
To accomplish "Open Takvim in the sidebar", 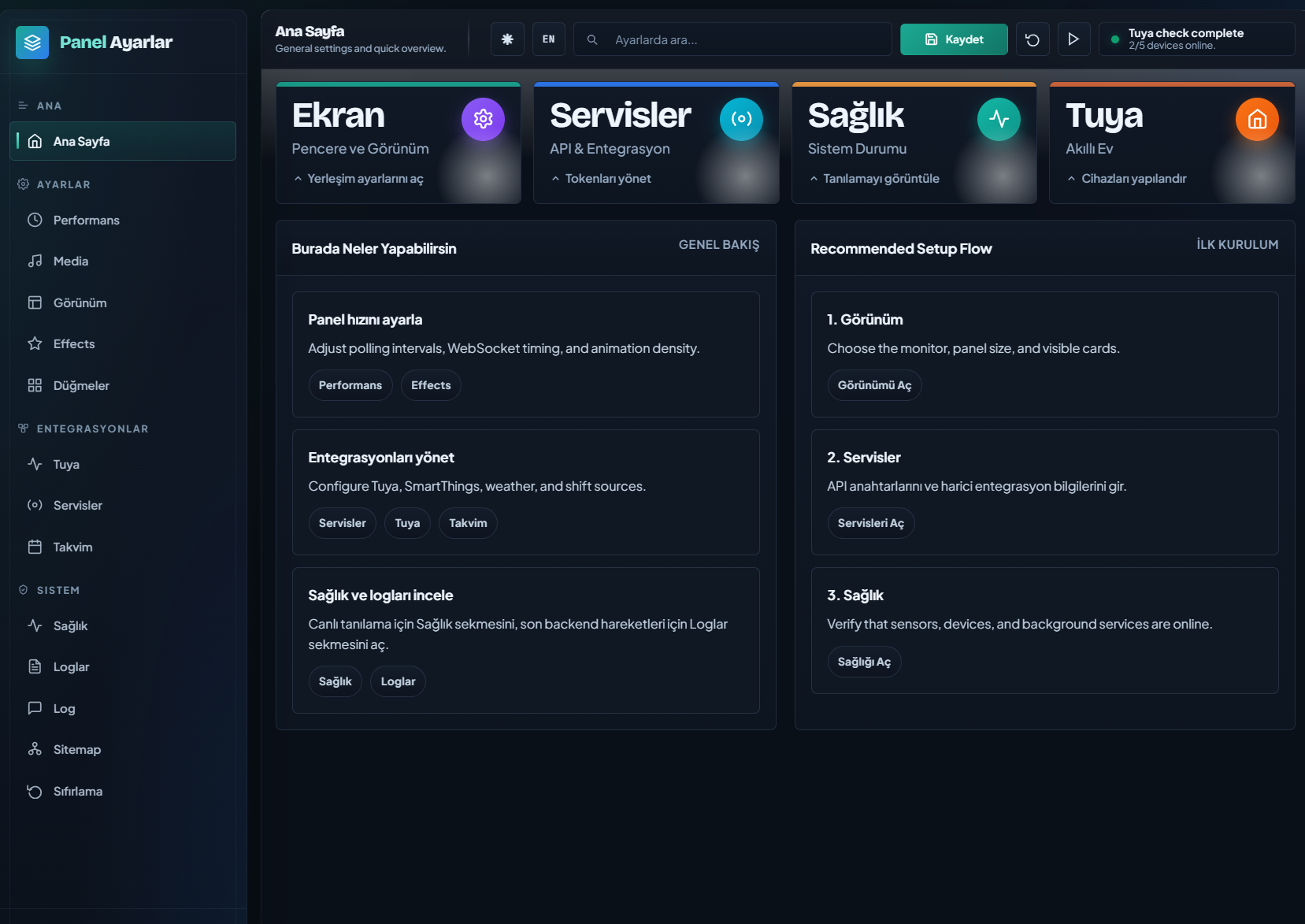I will coord(123,547).
